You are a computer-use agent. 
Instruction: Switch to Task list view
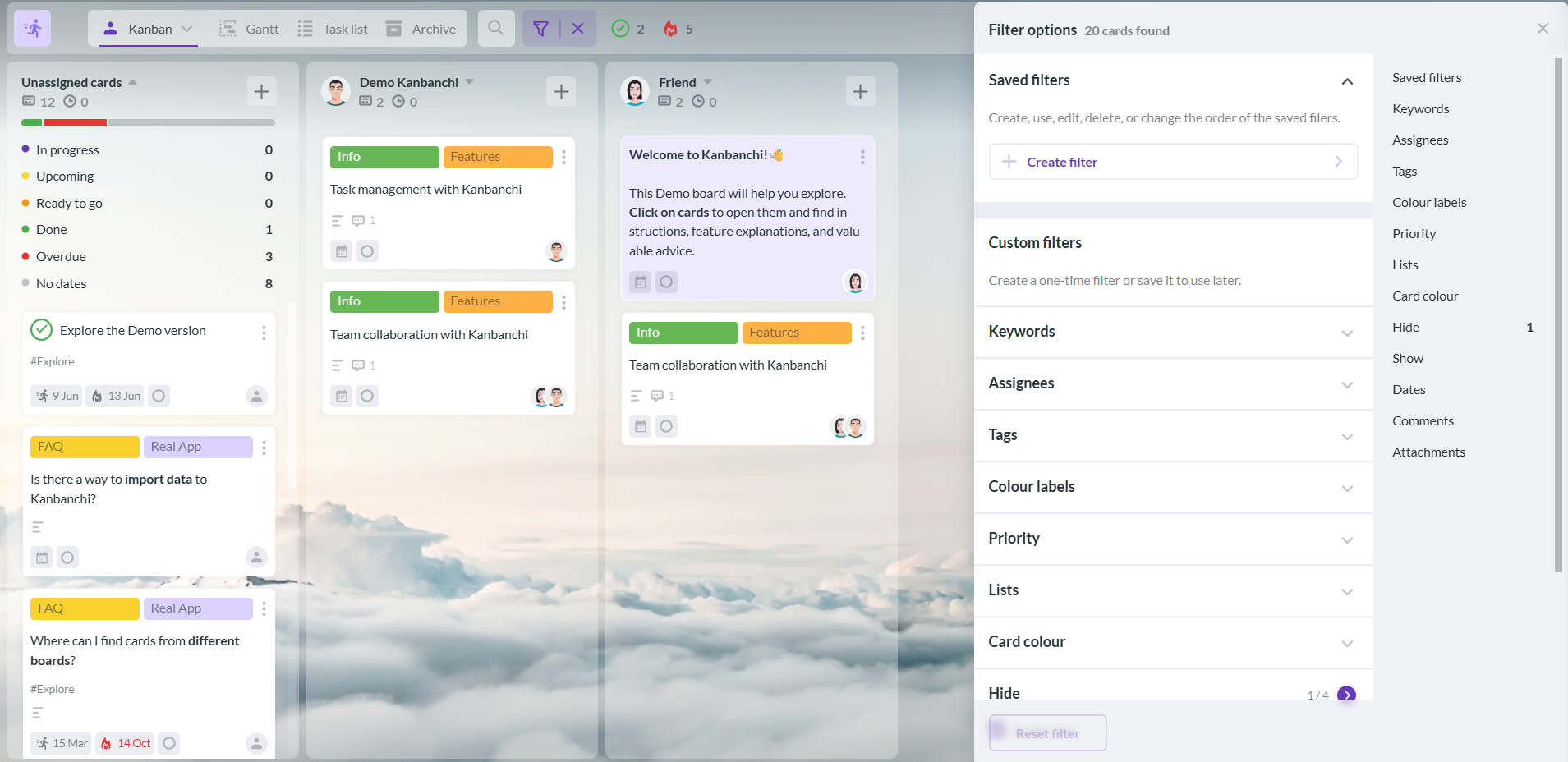tap(333, 29)
